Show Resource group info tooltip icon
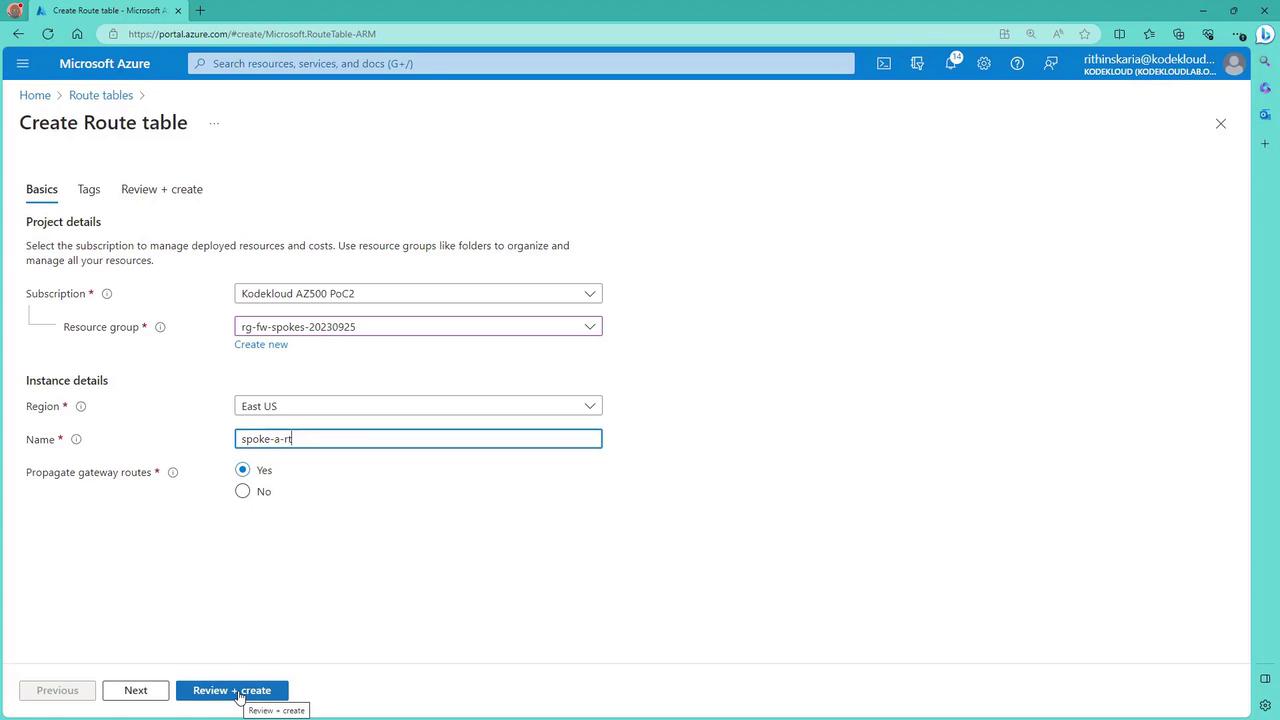 (x=160, y=327)
